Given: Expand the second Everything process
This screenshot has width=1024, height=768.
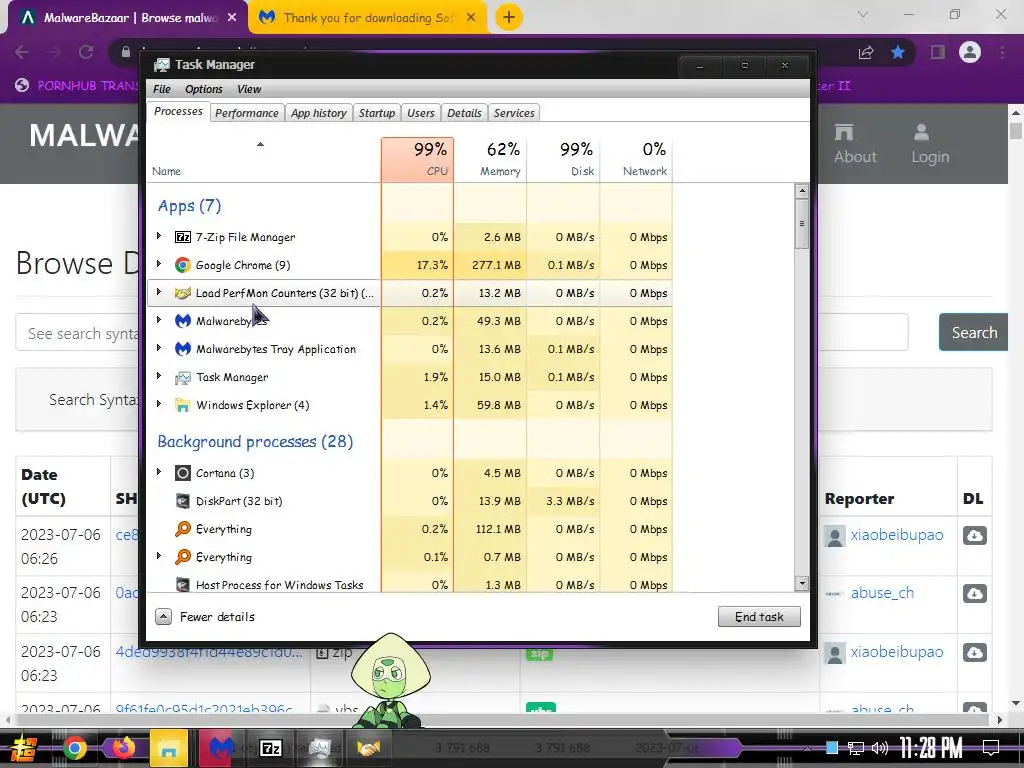Looking at the screenshot, I should [159, 556].
